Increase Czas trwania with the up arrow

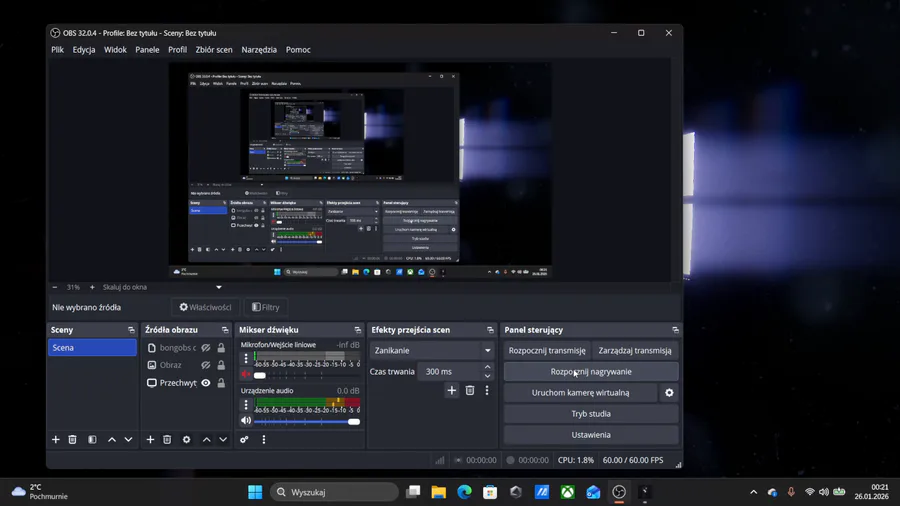[x=487, y=367]
